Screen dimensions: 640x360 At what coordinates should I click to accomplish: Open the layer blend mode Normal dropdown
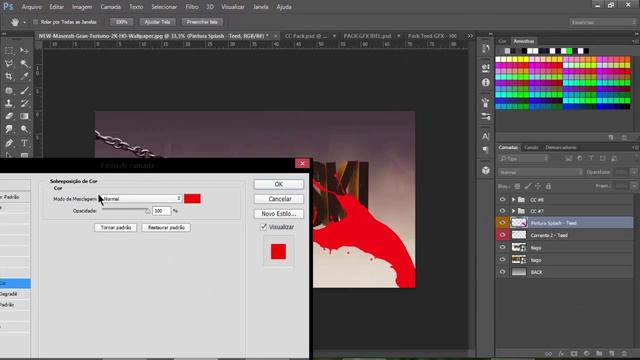[x=540, y=172]
